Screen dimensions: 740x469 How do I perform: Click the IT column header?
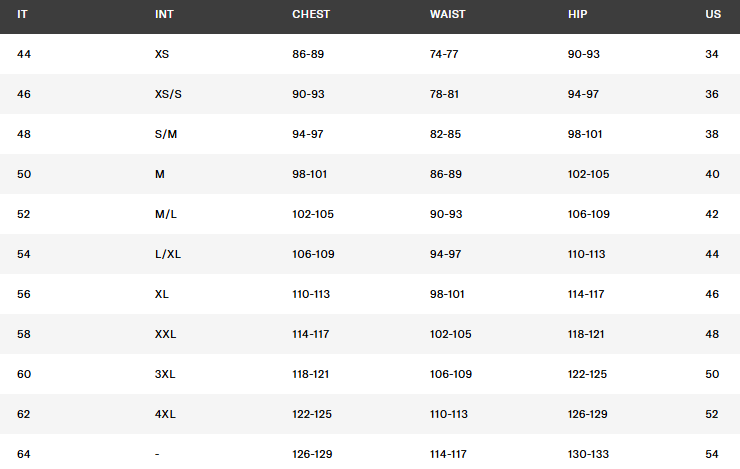coord(22,15)
